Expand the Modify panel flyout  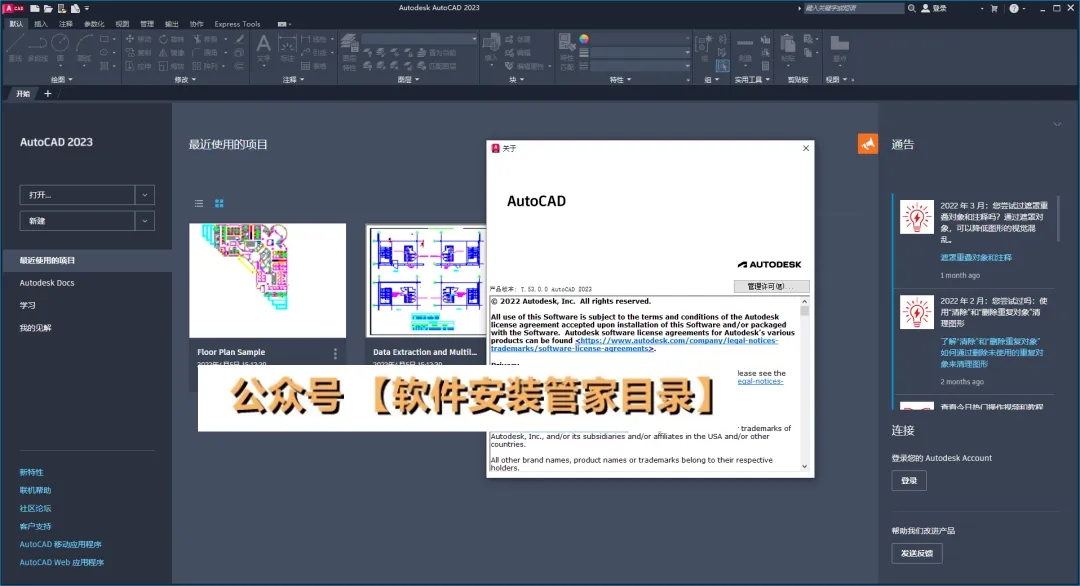(x=185, y=80)
